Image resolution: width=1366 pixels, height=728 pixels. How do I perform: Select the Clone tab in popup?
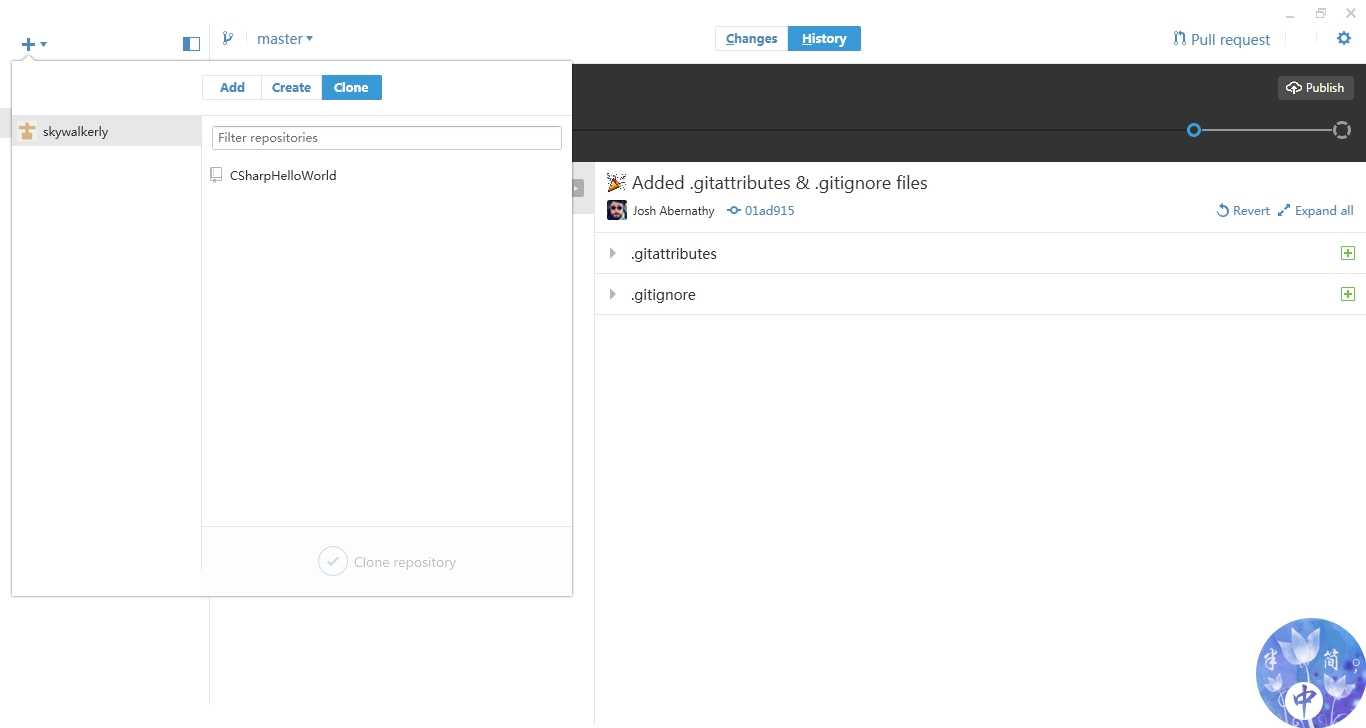pos(351,87)
